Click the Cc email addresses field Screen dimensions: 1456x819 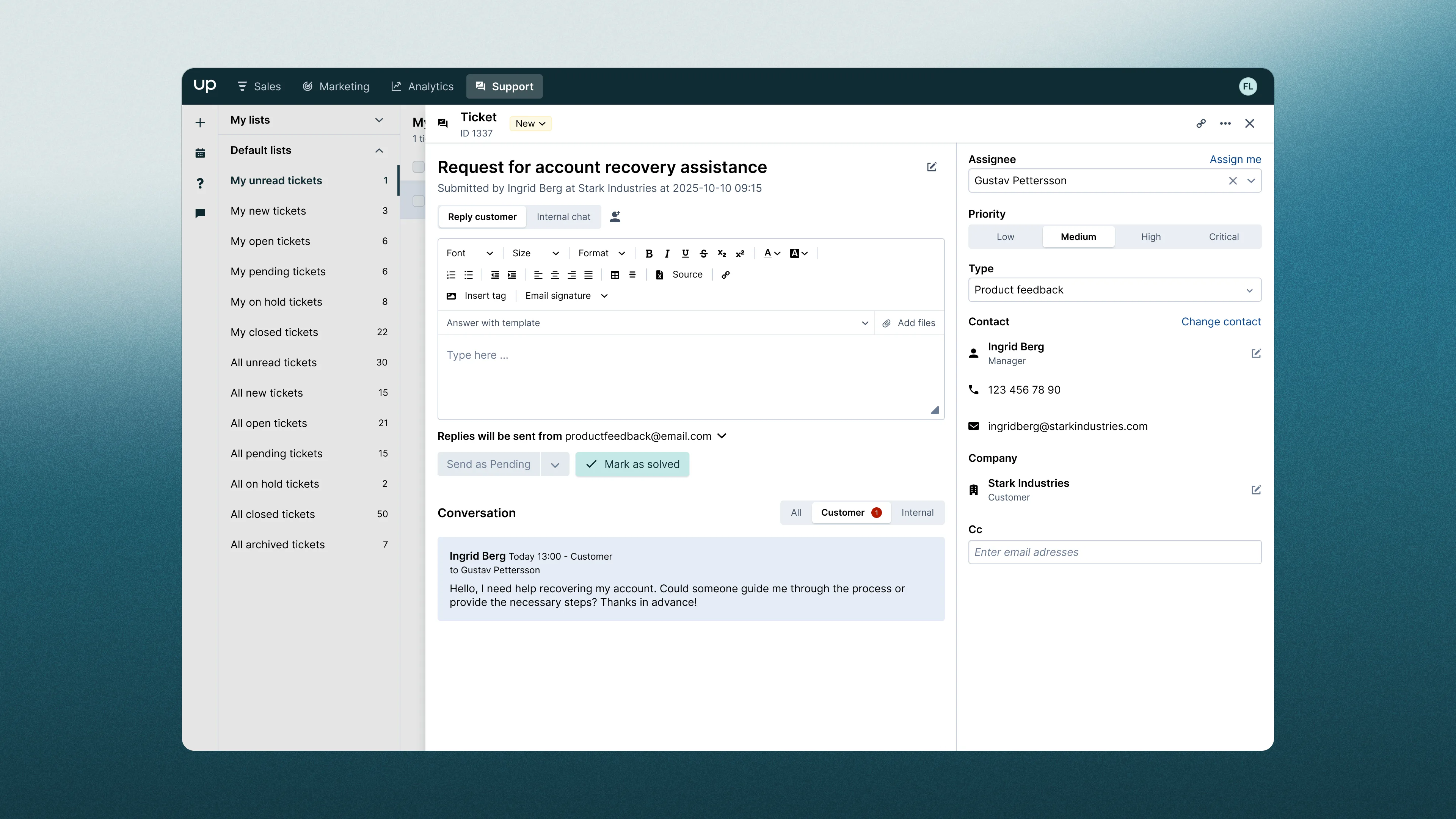pyautogui.click(x=1115, y=552)
